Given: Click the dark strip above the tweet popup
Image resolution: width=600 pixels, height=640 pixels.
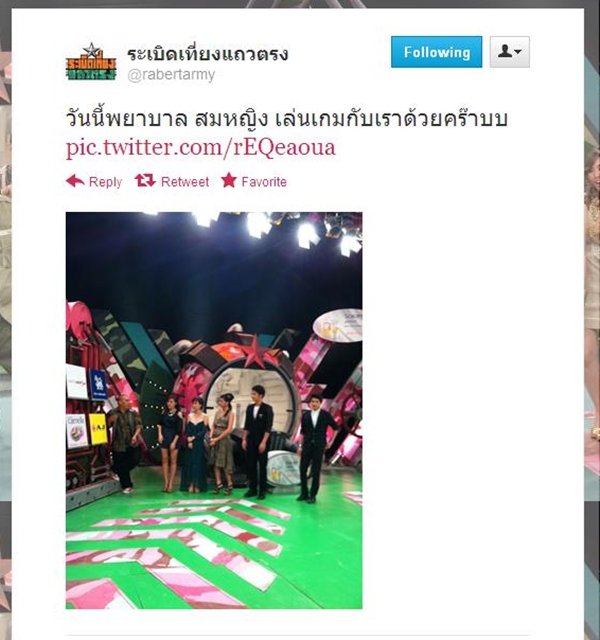Looking at the screenshot, I should [x=300, y=4].
